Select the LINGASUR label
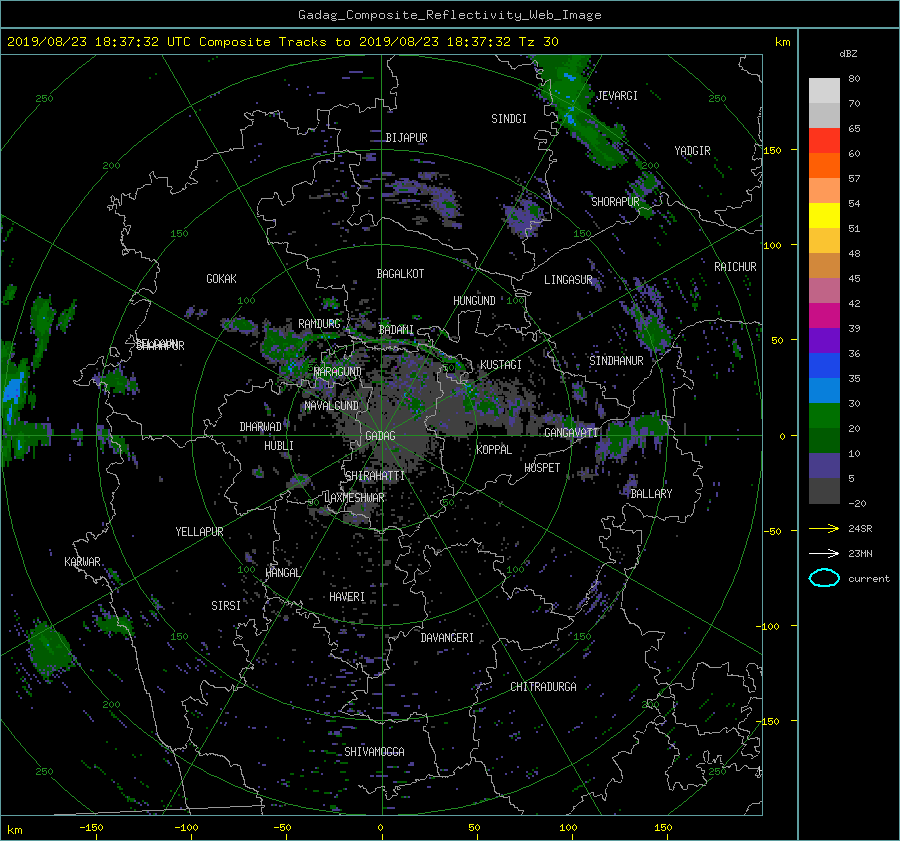This screenshot has width=900, height=841. point(568,280)
